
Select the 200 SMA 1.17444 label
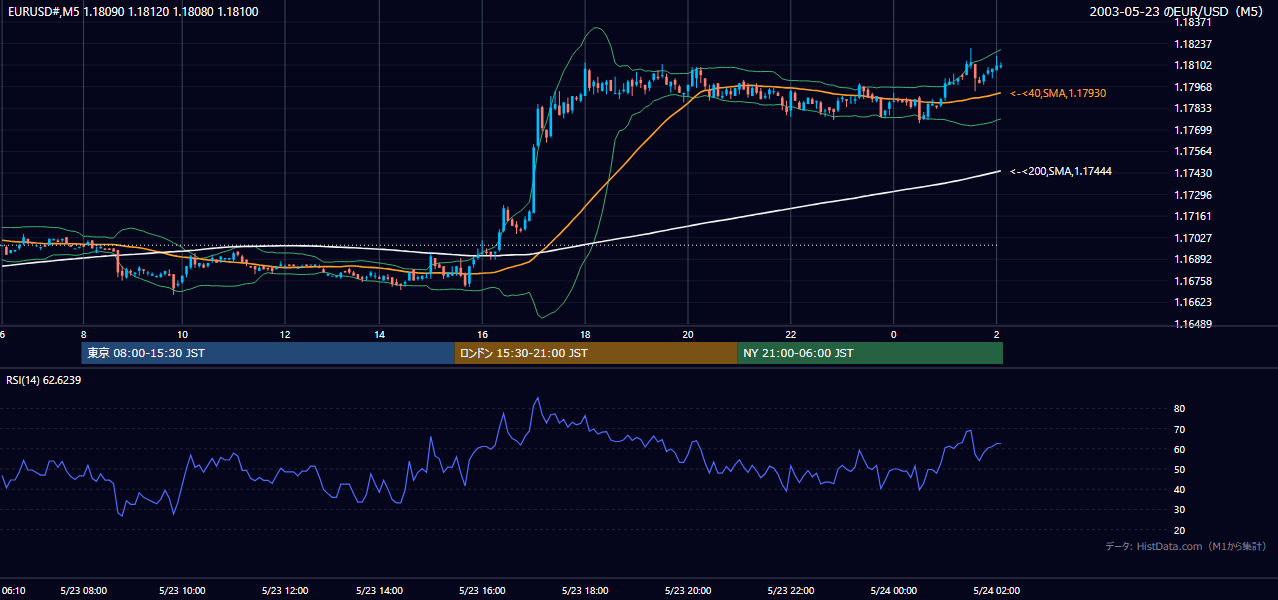click(1061, 172)
